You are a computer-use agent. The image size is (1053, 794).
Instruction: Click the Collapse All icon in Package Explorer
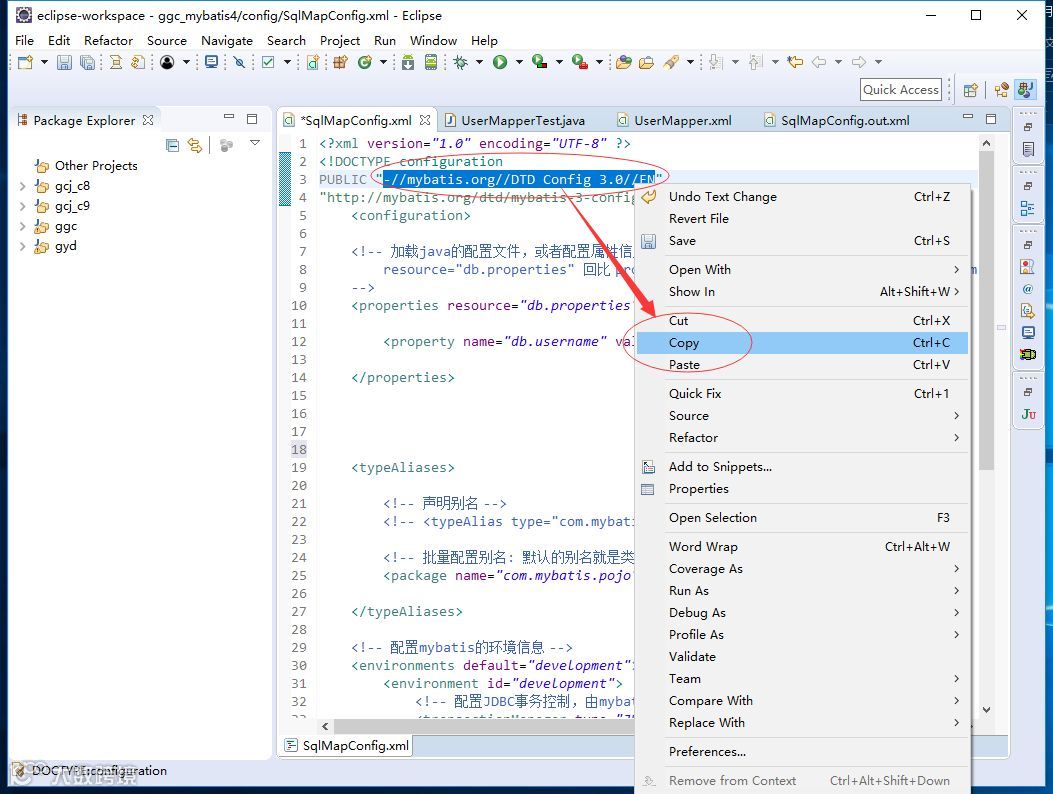click(173, 145)
